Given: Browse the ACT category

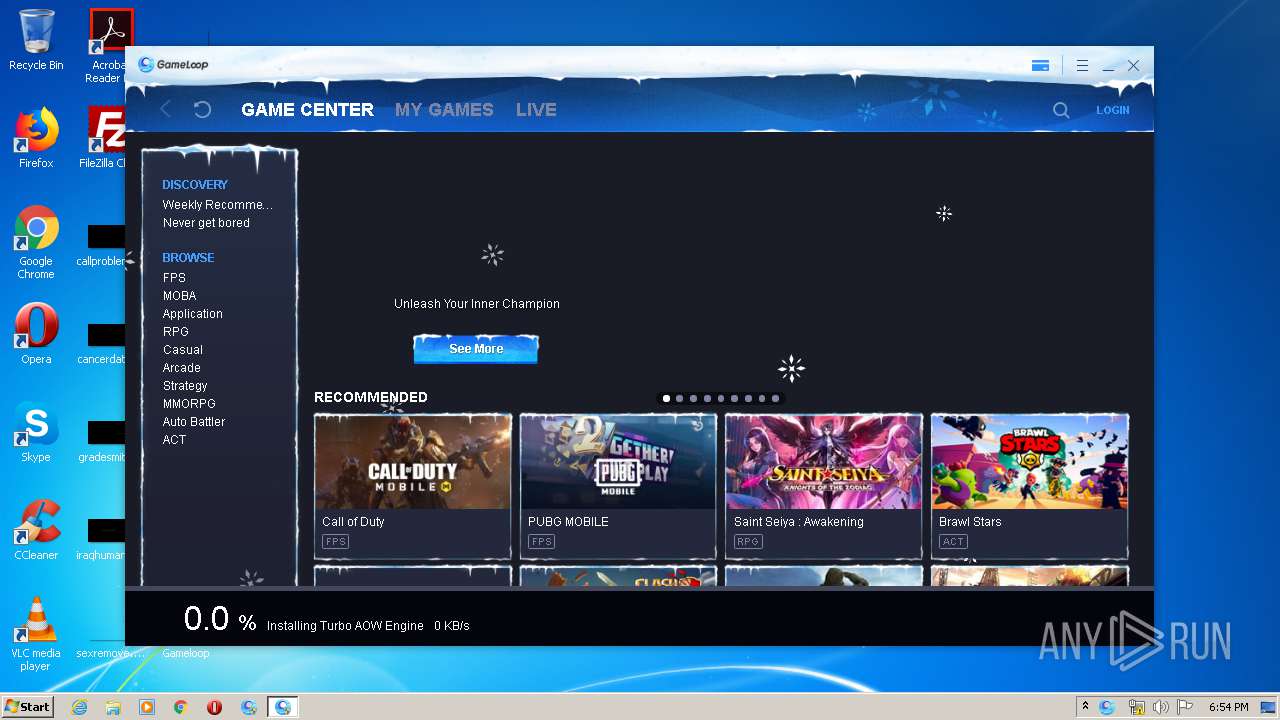Looking at the screenshot, I should (x=174, y=440).
